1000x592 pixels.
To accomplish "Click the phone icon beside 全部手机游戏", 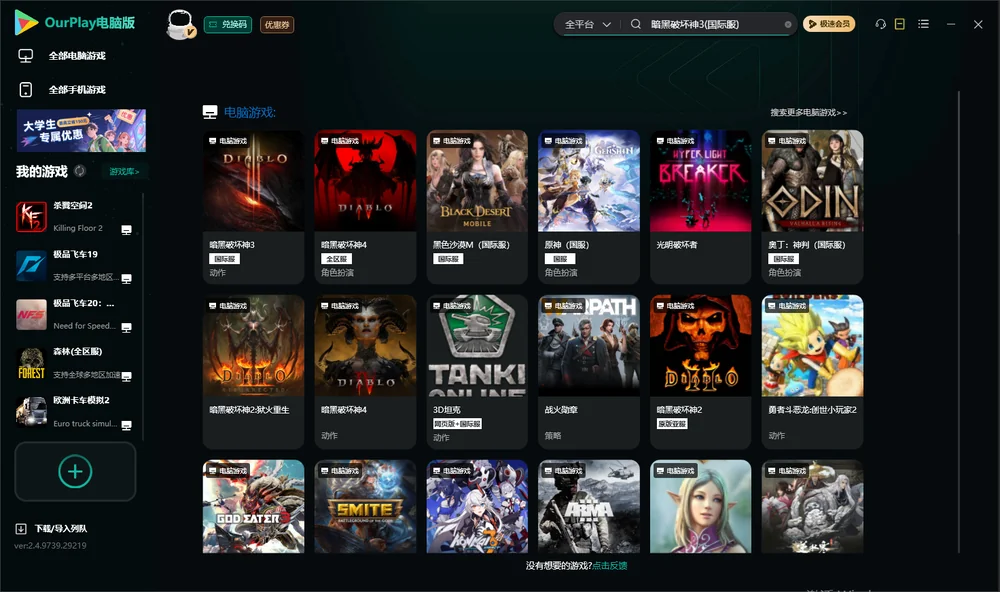I will pyautogui.click(x=26, y=89).
